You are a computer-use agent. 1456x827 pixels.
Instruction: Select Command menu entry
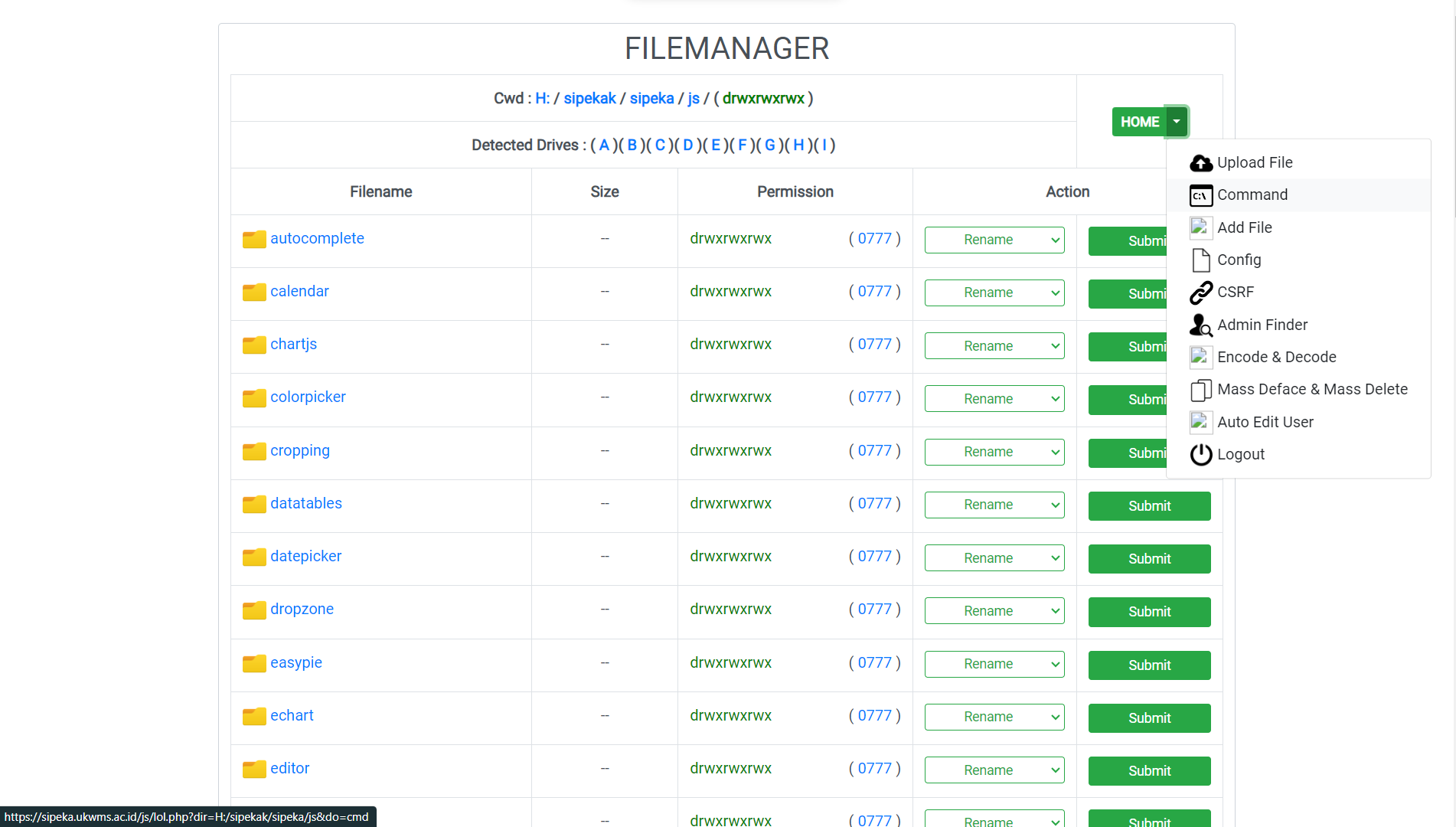click(x=1298, y=195)
